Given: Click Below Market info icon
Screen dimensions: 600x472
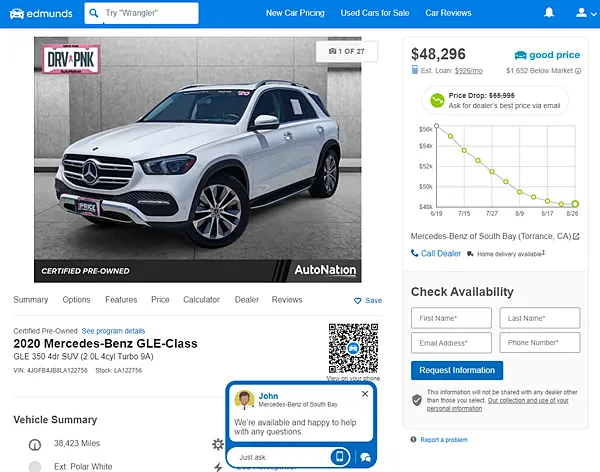Looking at the screenshot, I should click(x=578, y=71).
